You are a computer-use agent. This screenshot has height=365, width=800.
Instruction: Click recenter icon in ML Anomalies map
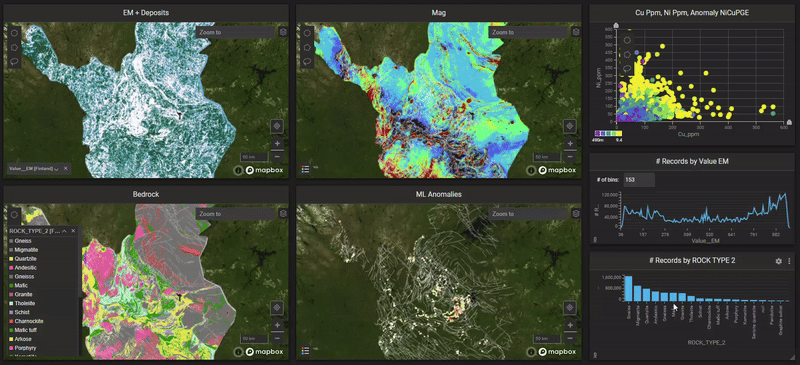(x=570, y=307)
